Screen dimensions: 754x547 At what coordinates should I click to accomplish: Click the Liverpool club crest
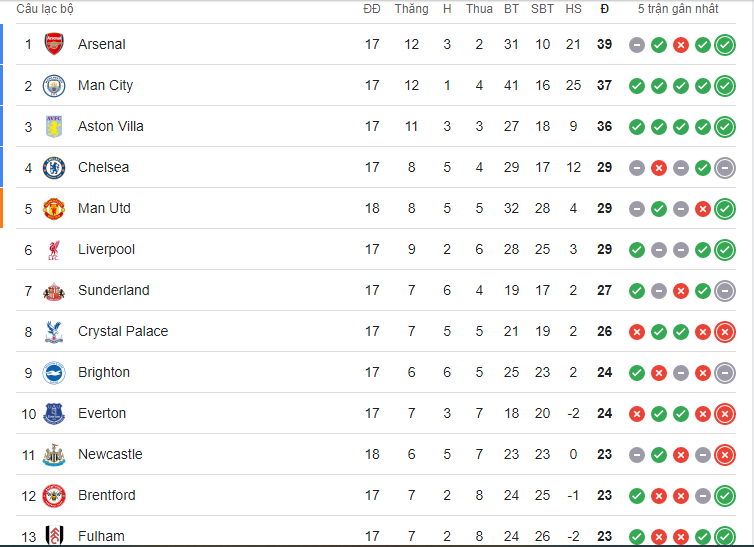tap(54, 249)
